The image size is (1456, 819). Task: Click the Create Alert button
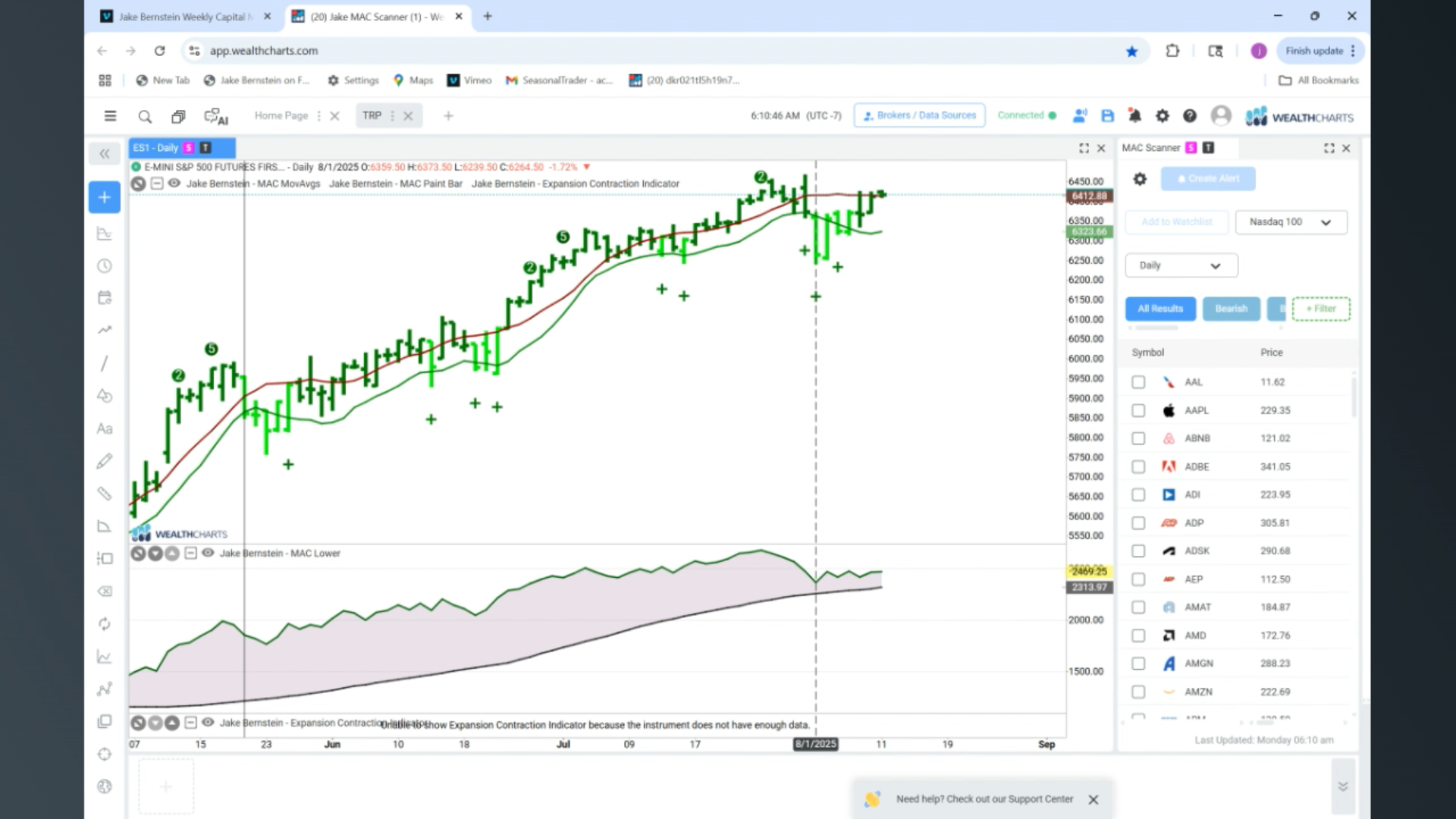pyautogui.click(x=1208, y=179)
